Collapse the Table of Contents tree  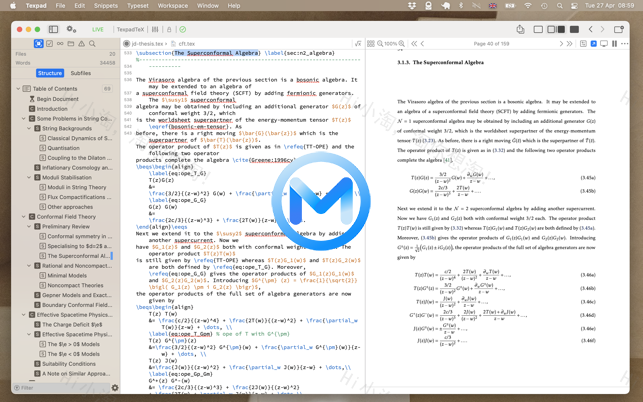18,89
